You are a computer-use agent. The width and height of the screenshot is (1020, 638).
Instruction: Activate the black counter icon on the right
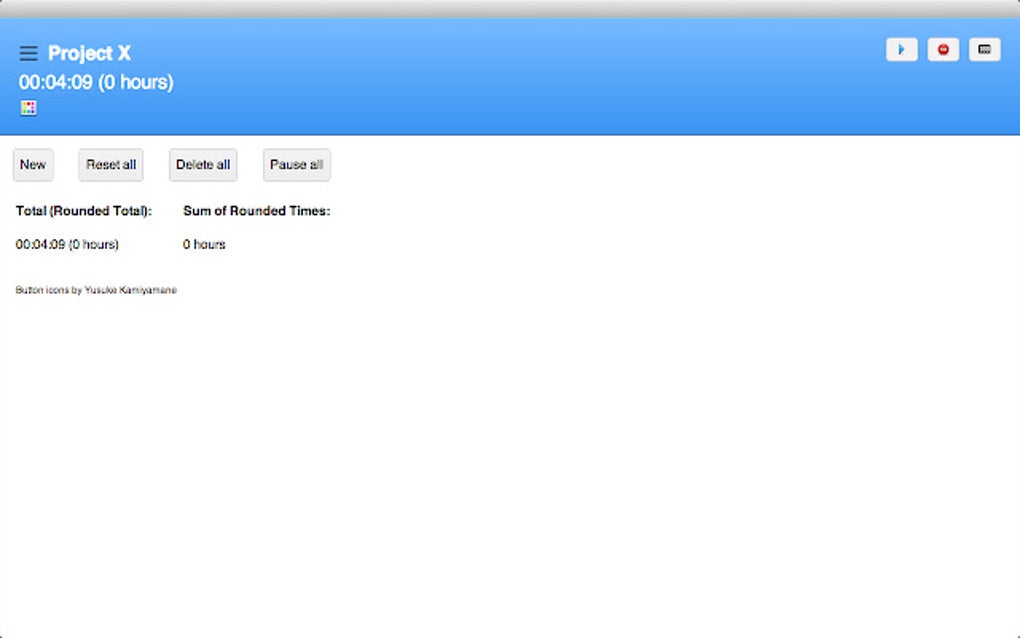984,49
